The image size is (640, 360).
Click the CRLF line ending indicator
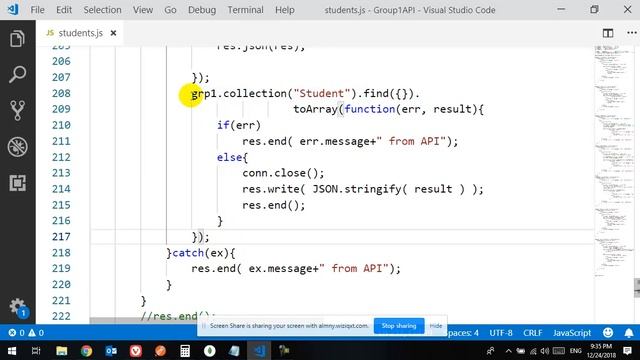(x=533, y=333)
